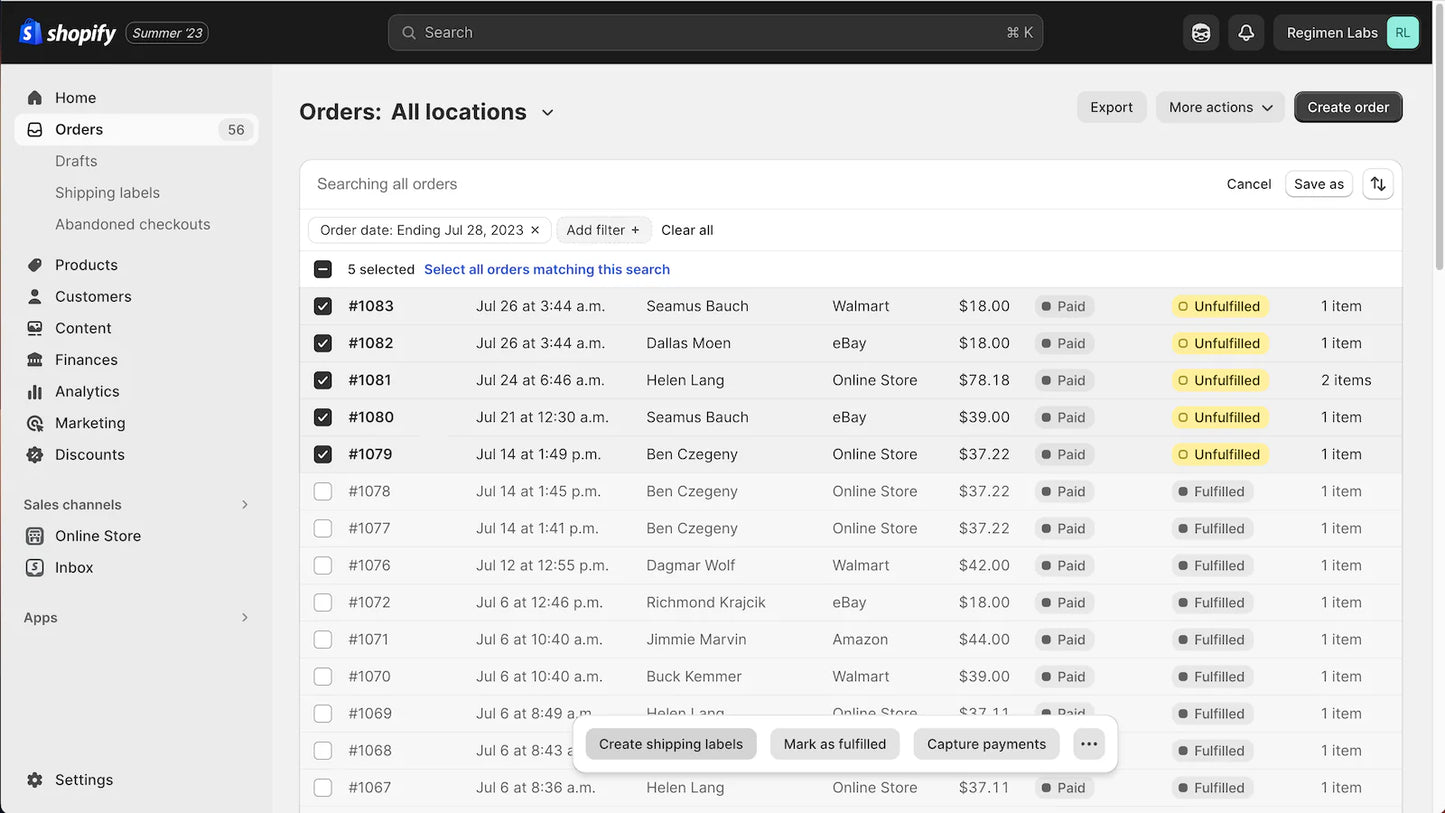Screen dimensions: 1445x813
Task: Click the Create order button
Action: point(1348,106)
